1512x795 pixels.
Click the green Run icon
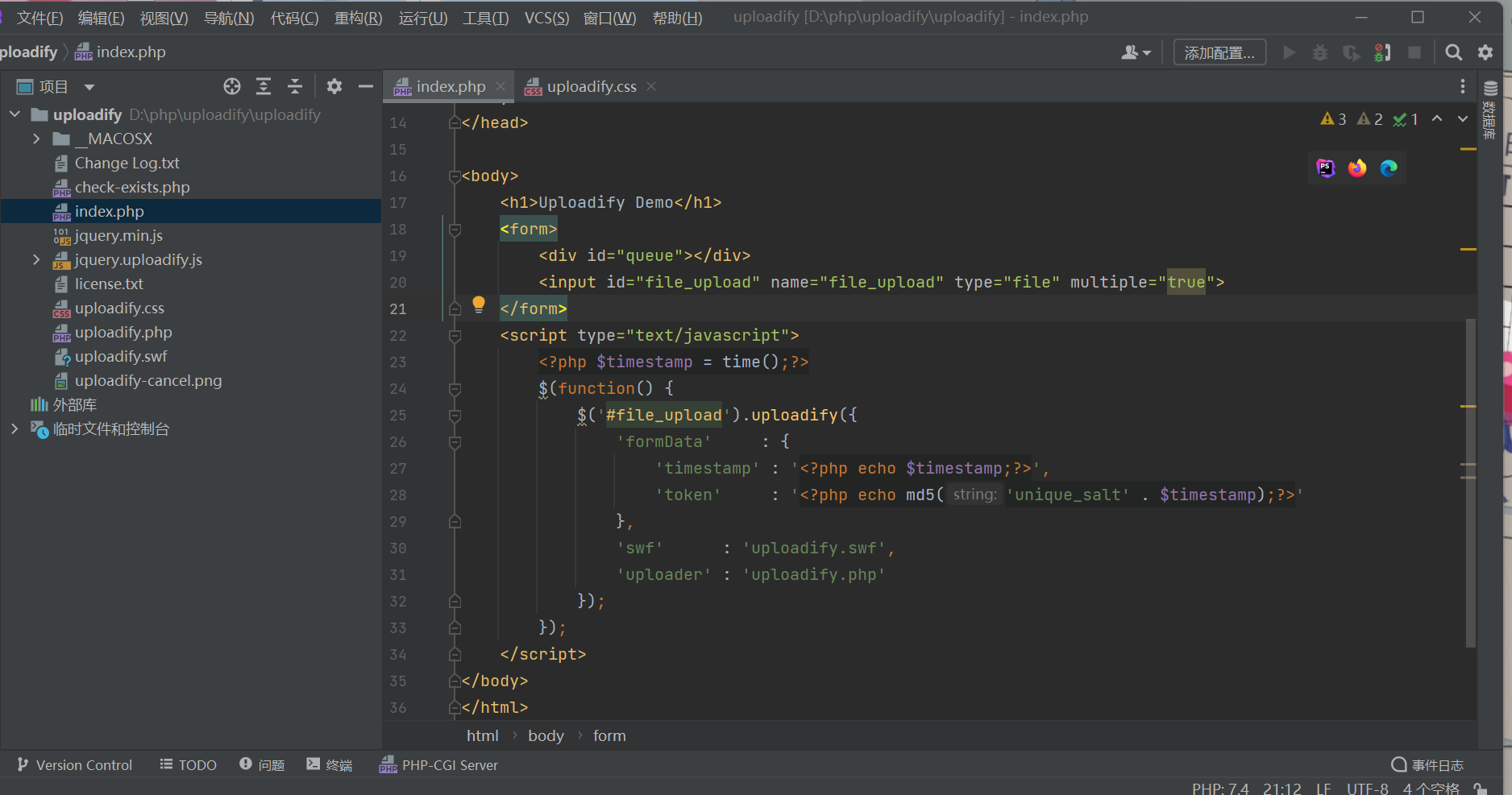pyautogui.click(x=1290, y=52)
